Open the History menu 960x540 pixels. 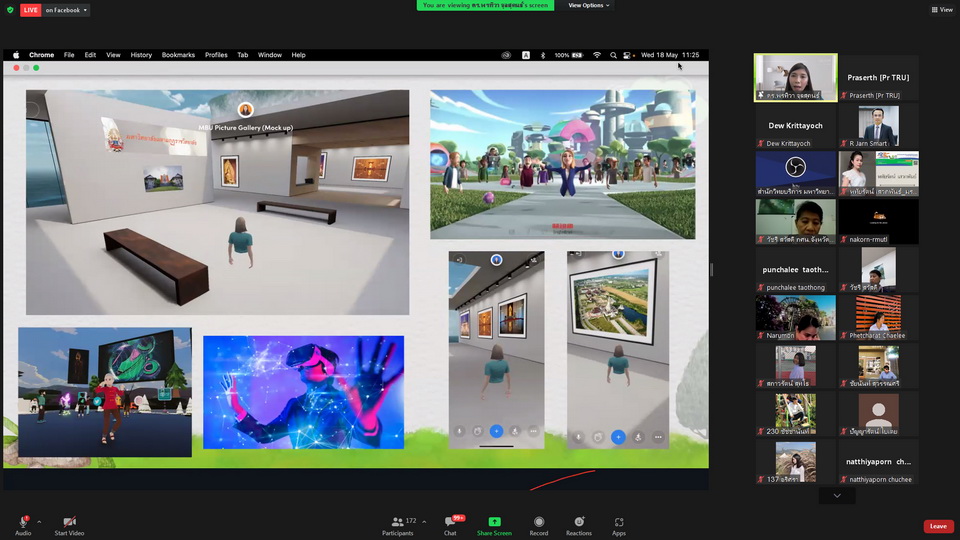[x=141, y=55]
